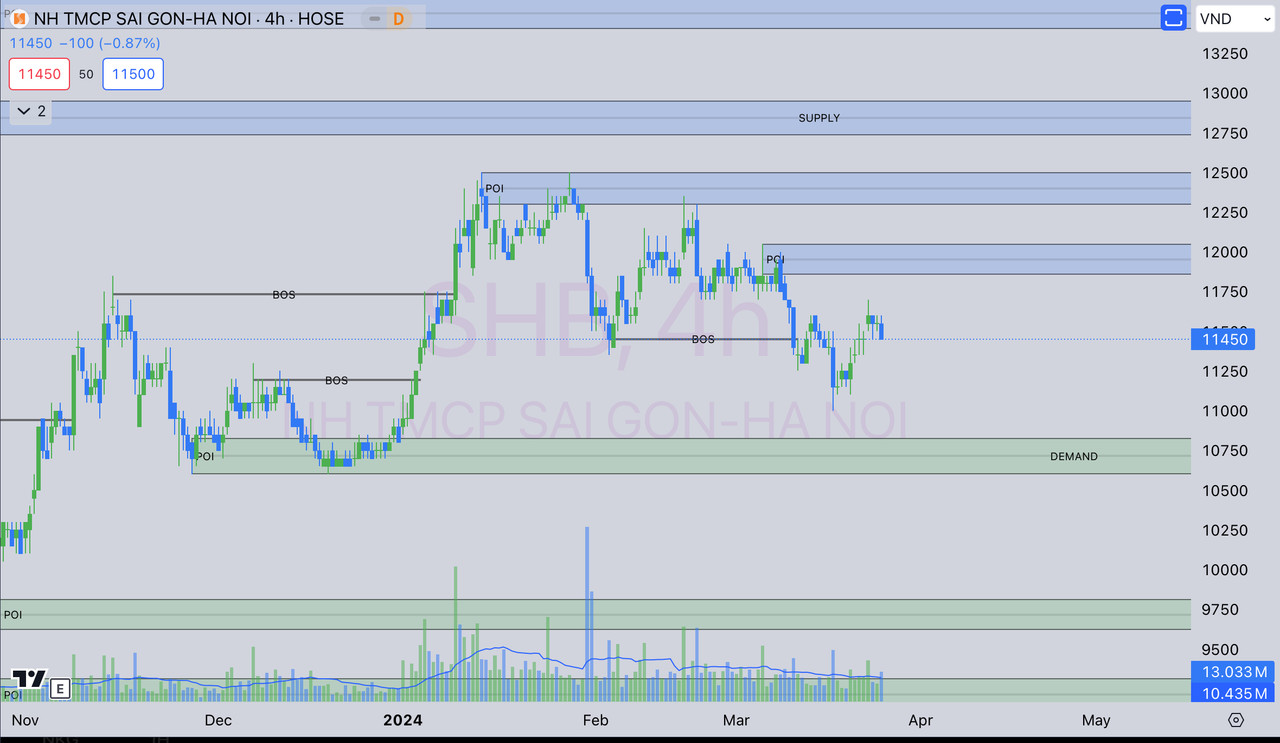
Task: Click the 13250 price axis label
Action: 1223,53
